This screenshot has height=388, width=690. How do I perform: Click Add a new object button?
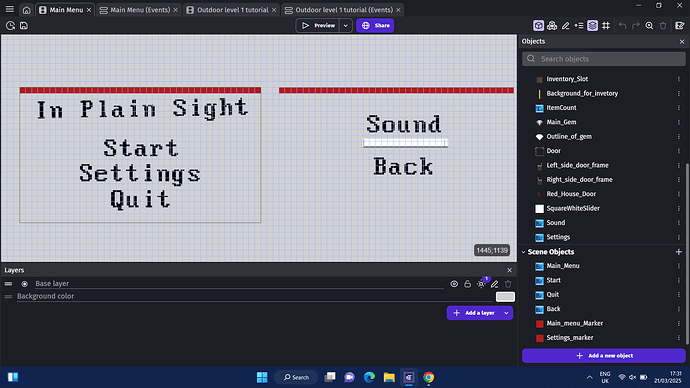604,355
